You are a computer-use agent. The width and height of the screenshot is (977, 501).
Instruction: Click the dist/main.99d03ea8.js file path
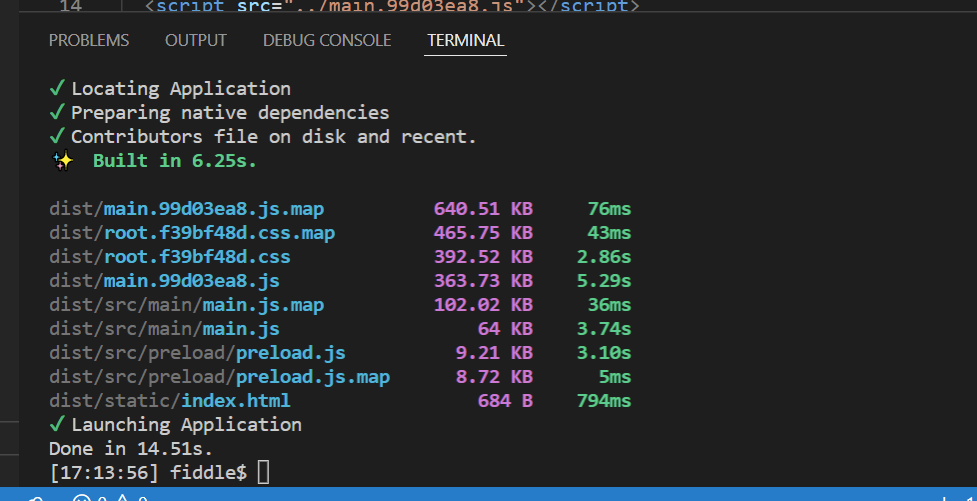click(x=164, y=281)
